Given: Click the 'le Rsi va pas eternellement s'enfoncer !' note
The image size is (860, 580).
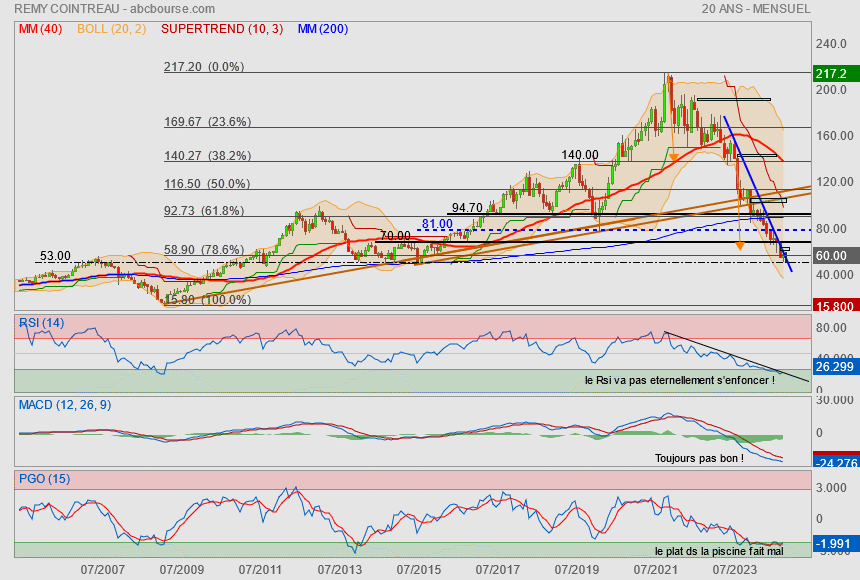Looking at the screenshot, I should (680, 380).
